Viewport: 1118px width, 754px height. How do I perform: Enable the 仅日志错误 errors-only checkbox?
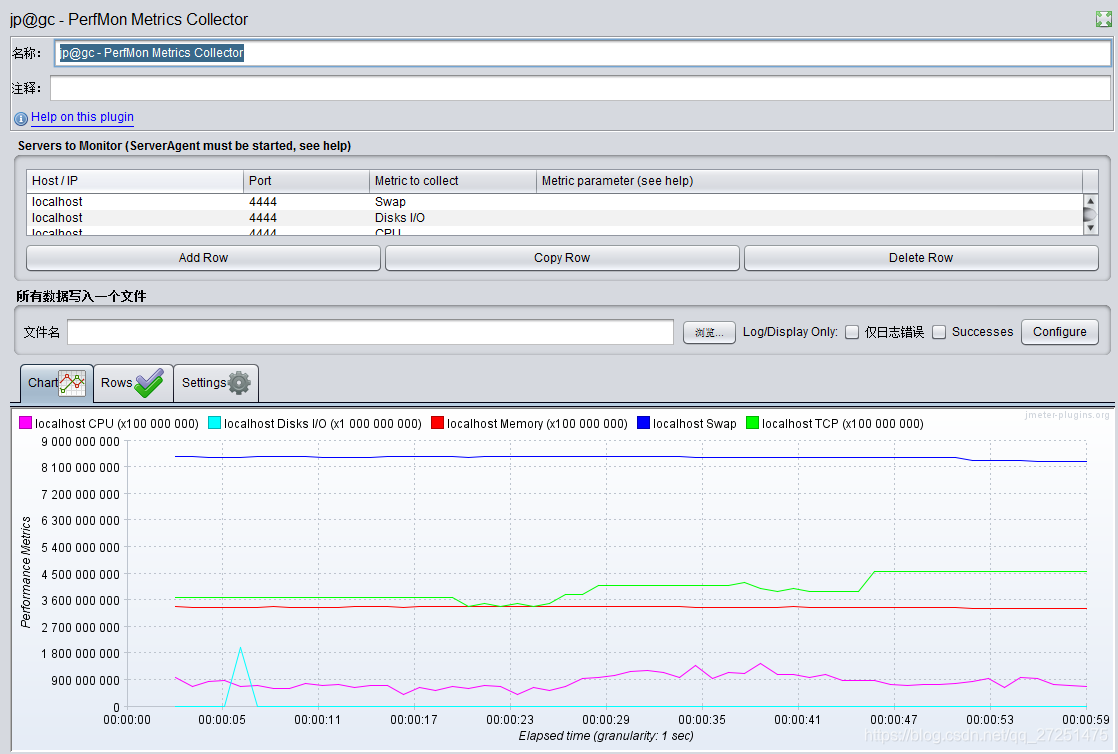(x=852, y=332)
